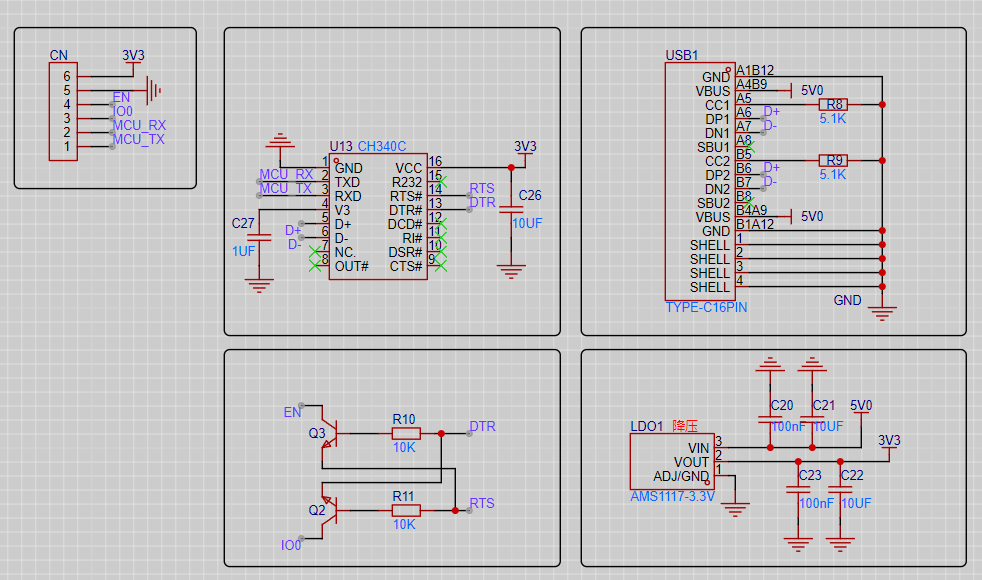
Task: Select the TYPE-C16PIN text label
Action: pyautogui.click(x=706, y=308)
